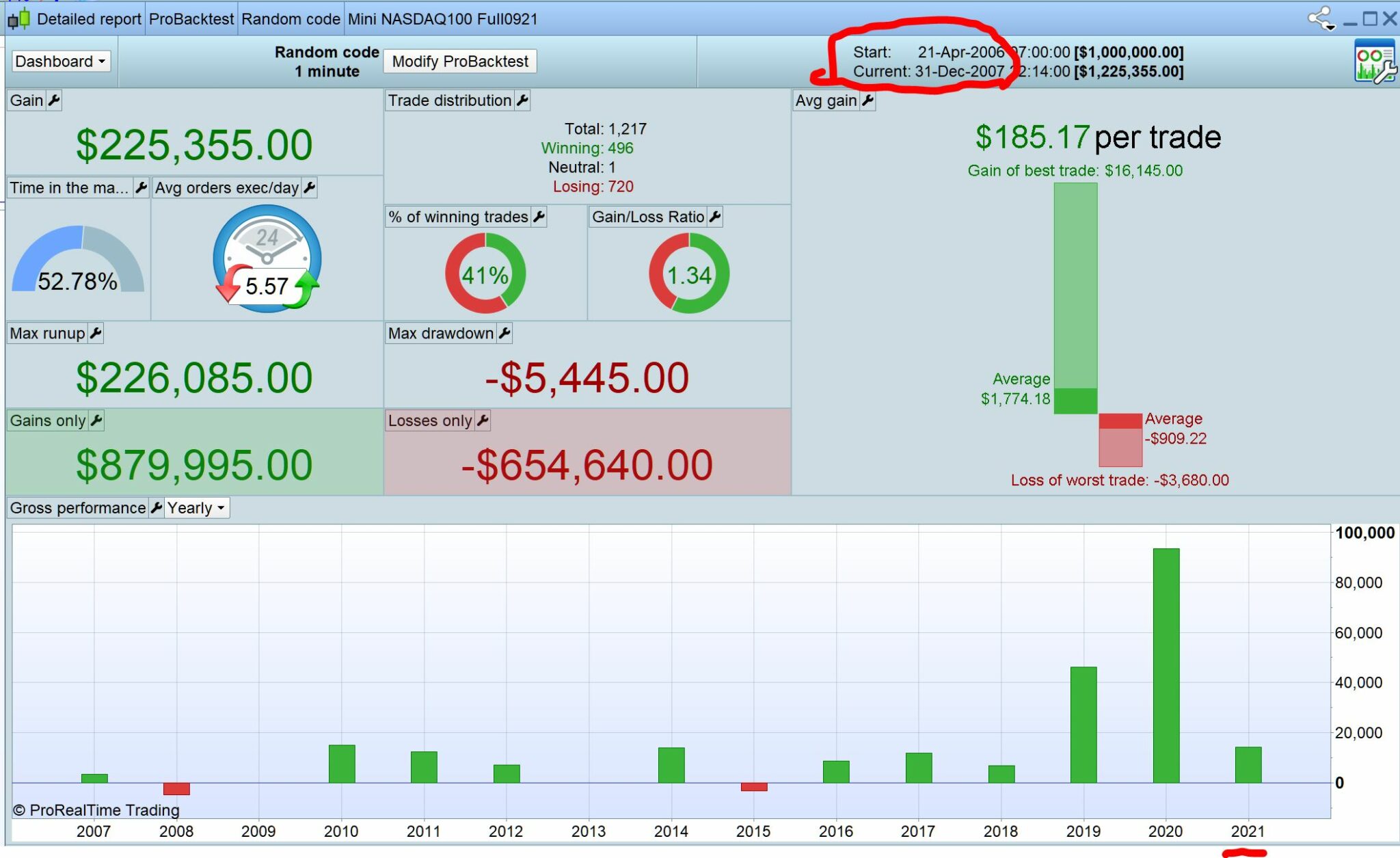1400x858 pixels.
Task: Open the Max drawdown wrench settings
Action: pyautogui.click(x=504, y=333)
